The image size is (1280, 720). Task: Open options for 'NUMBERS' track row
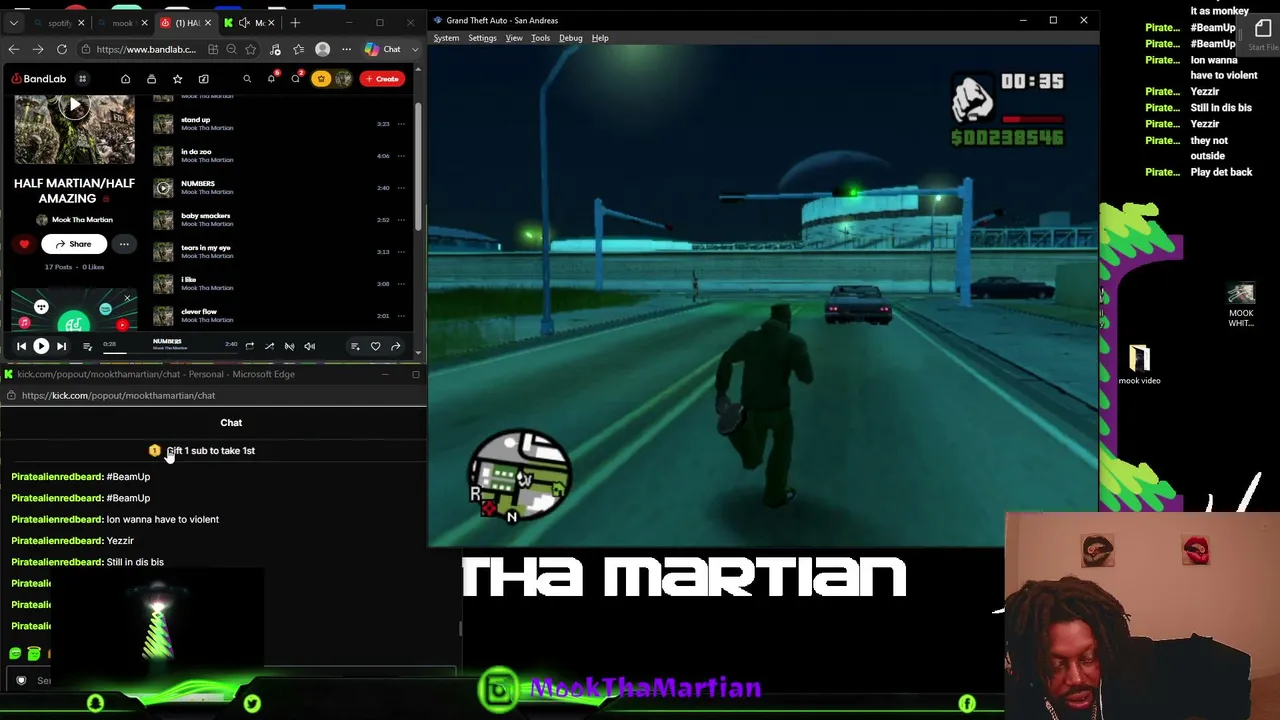pos(401,188)
